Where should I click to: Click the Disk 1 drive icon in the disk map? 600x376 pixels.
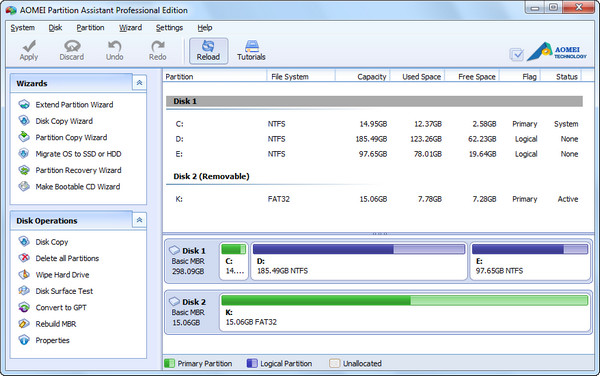[x=174, y=250]
